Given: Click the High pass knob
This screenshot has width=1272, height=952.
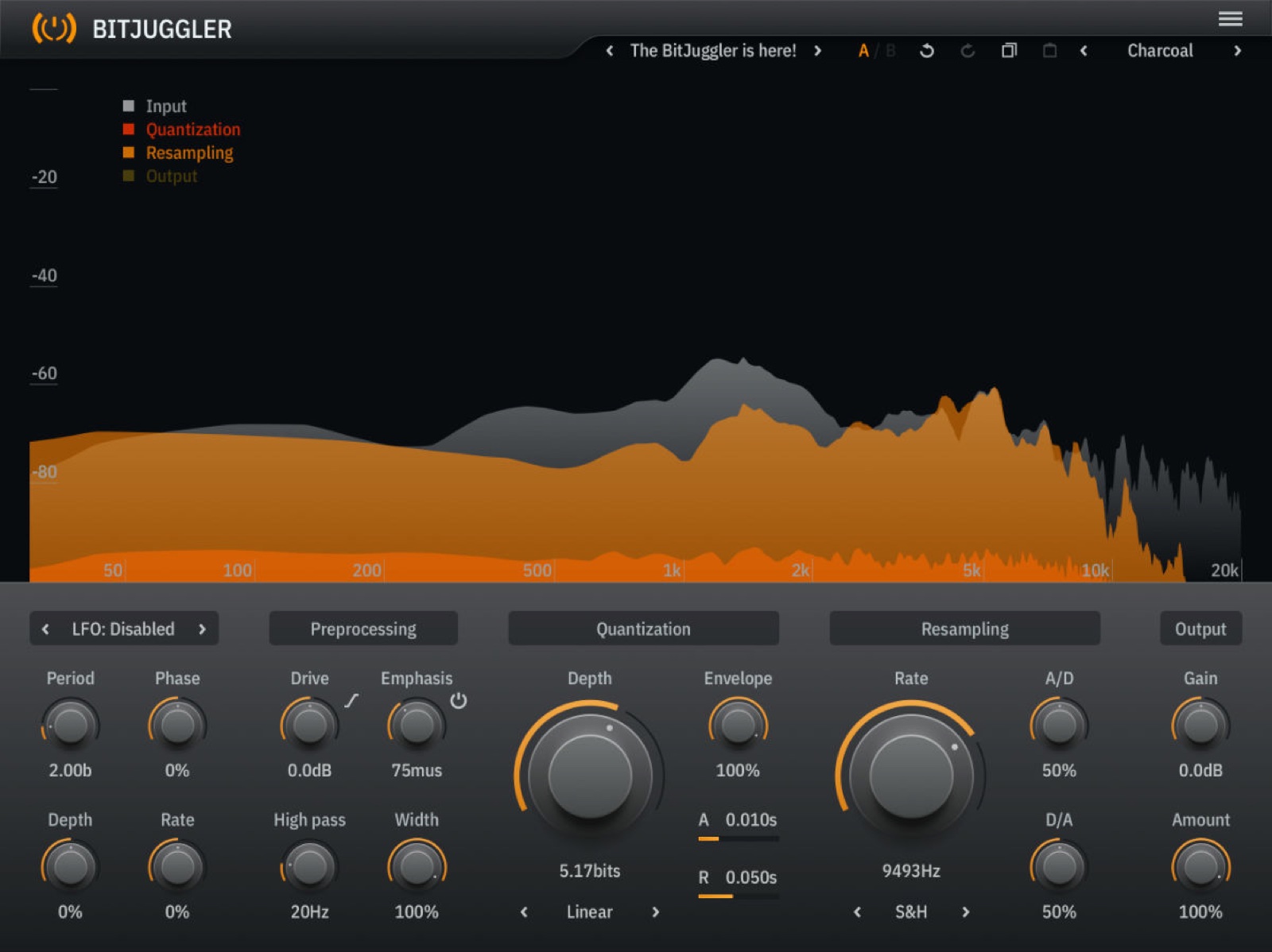Looking at the screenshot, I should click(309, 867).
